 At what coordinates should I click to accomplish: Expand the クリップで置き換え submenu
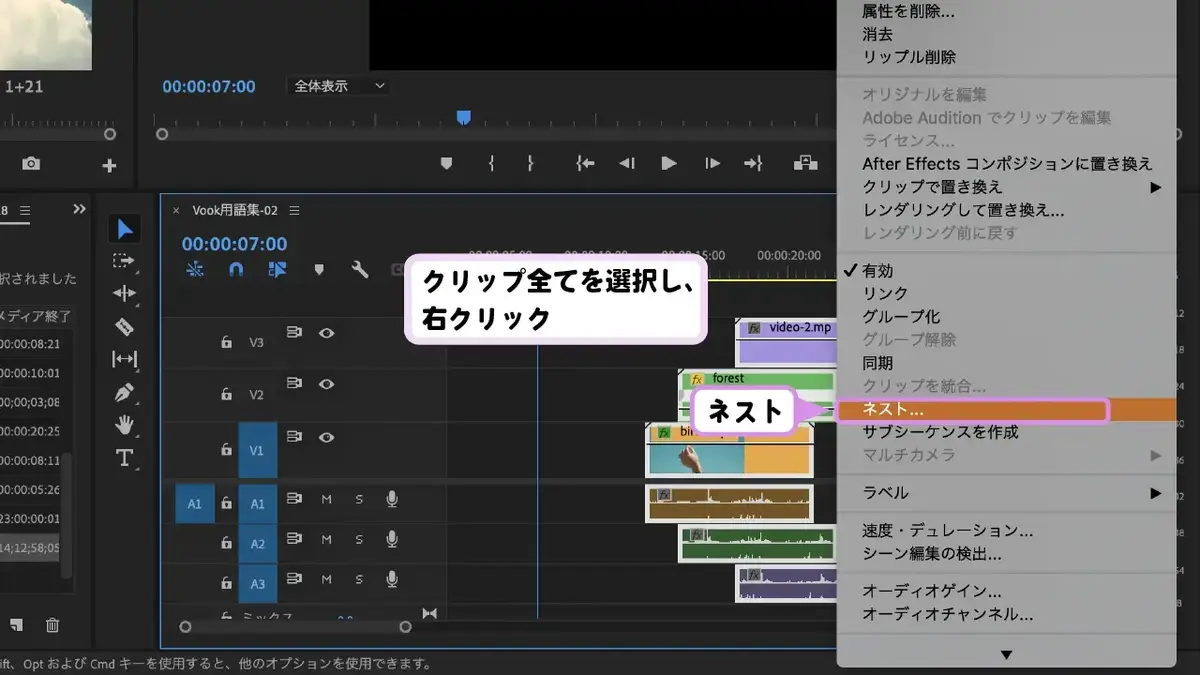(x=1006, y=186)
